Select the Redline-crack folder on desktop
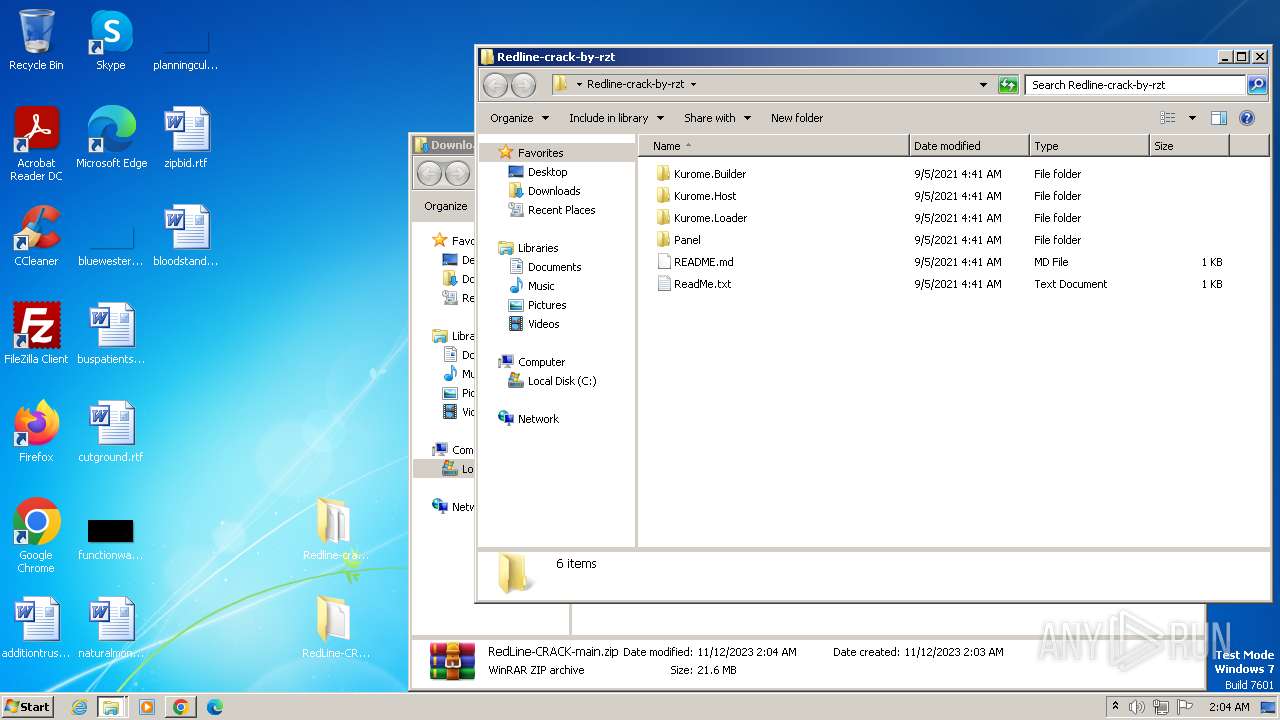The image size is (1280, 720). click(335, 530)
